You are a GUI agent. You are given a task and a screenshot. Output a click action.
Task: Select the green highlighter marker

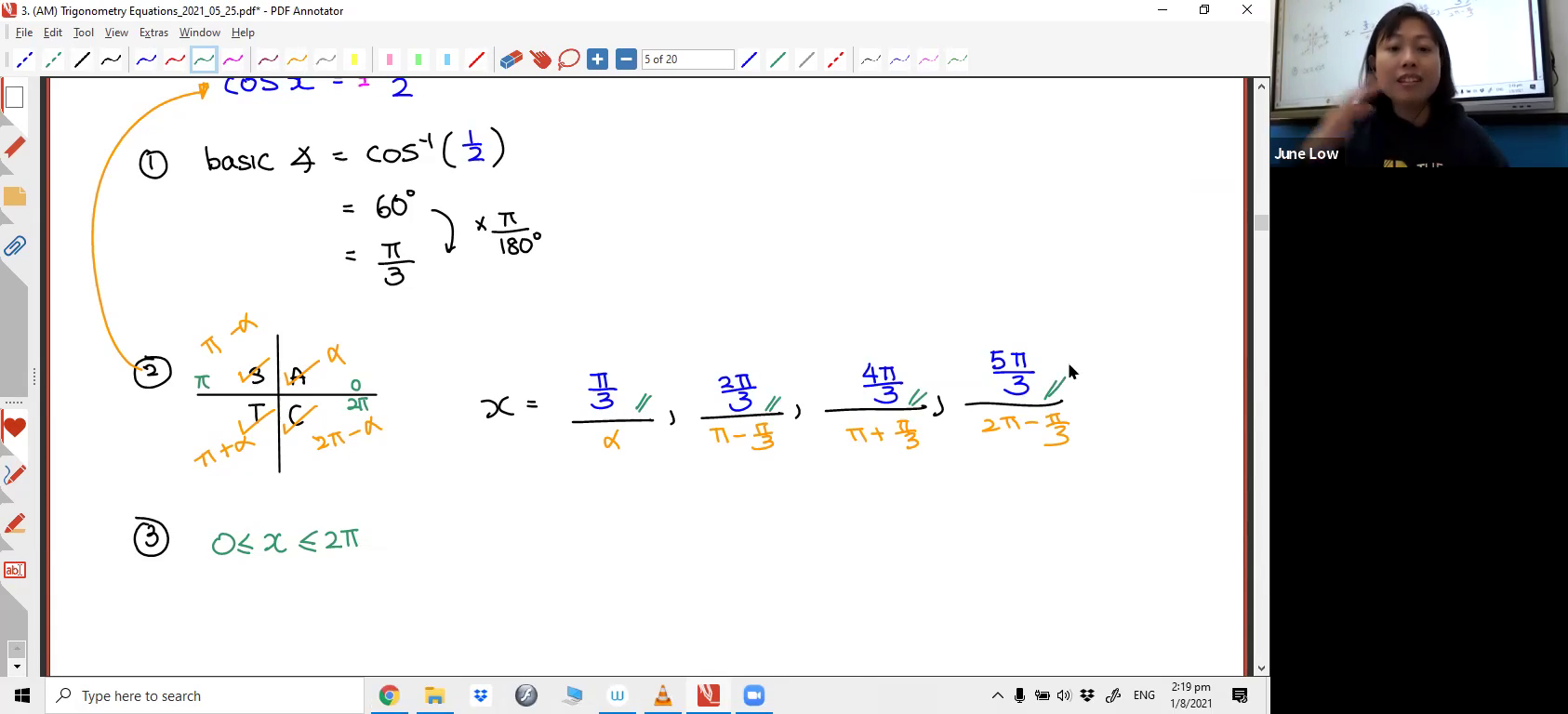click(419, 59)
